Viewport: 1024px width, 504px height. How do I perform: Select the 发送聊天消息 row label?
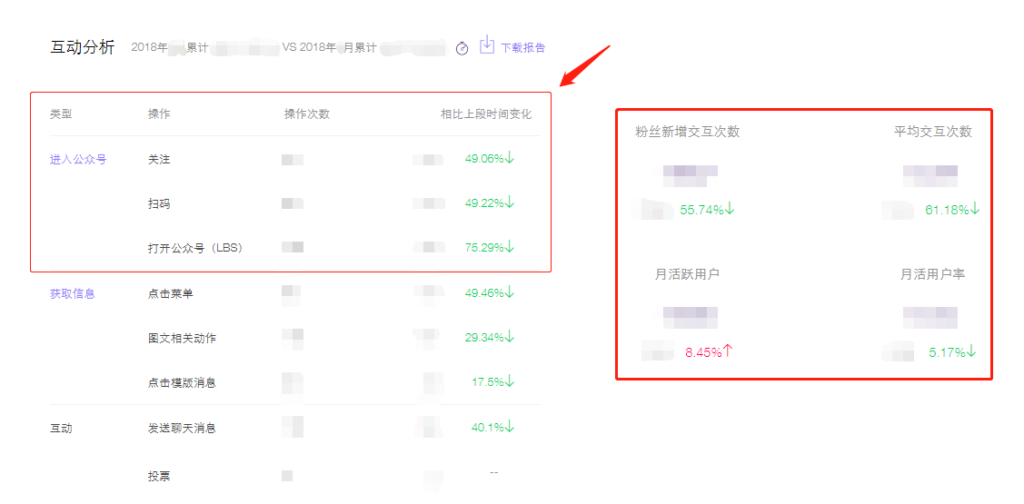coord(182,428)
